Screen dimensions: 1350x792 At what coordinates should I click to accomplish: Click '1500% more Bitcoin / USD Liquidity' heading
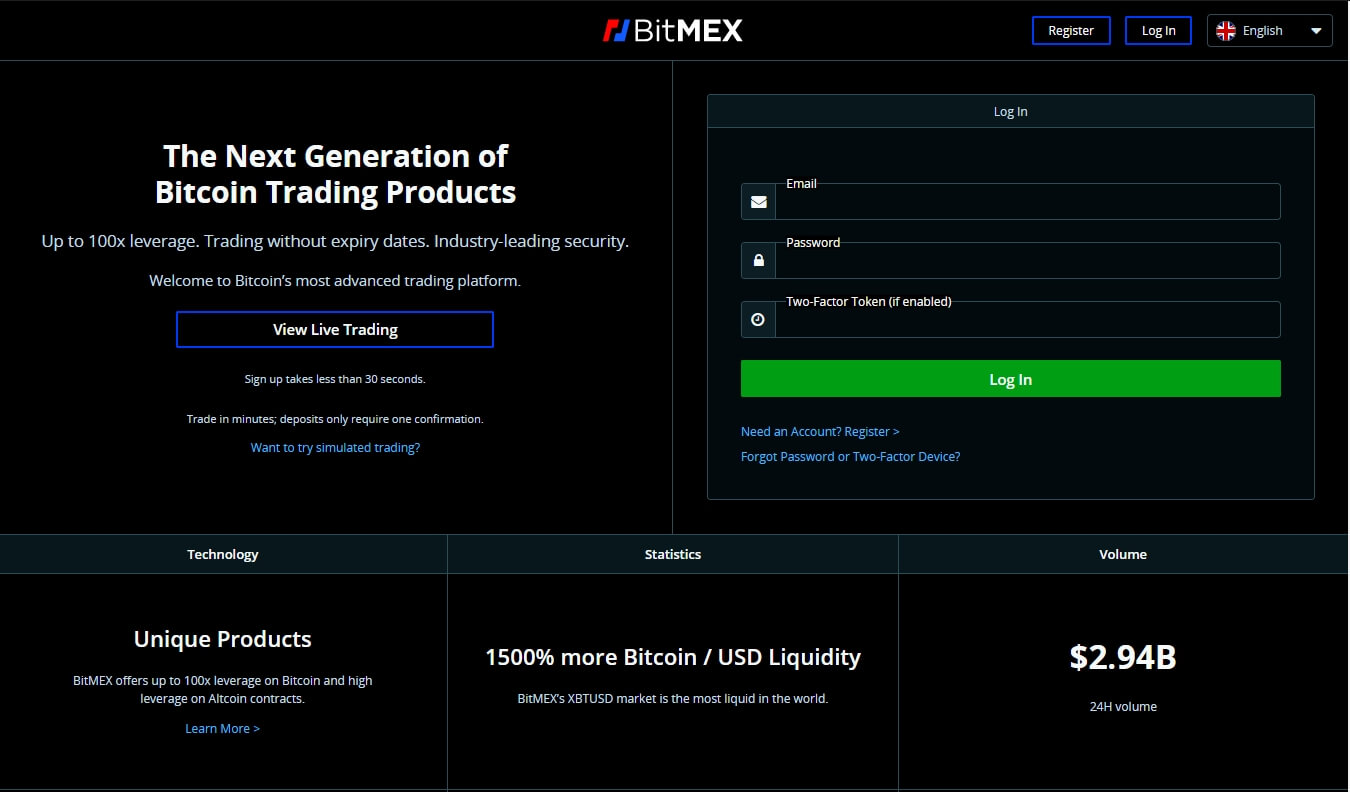(x=673, y=657)
